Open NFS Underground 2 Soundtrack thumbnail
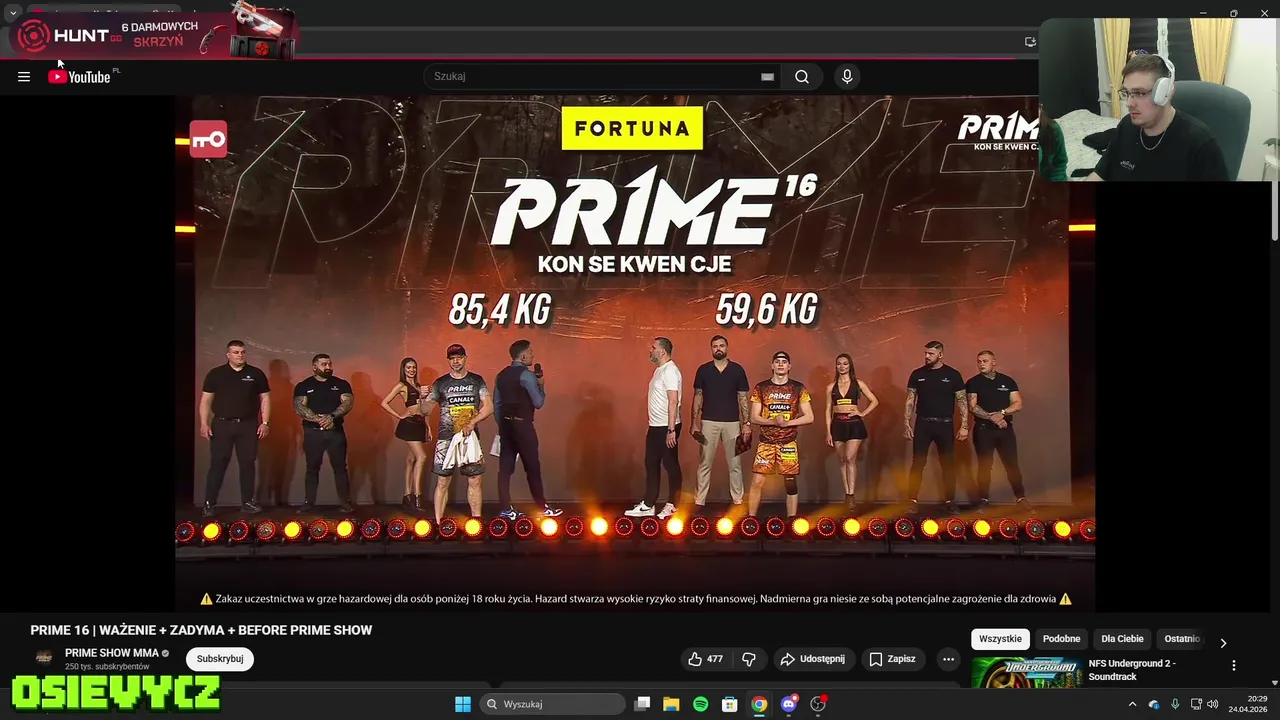1280x720 pixels. pyautogui.click(x=1027, y=673)
